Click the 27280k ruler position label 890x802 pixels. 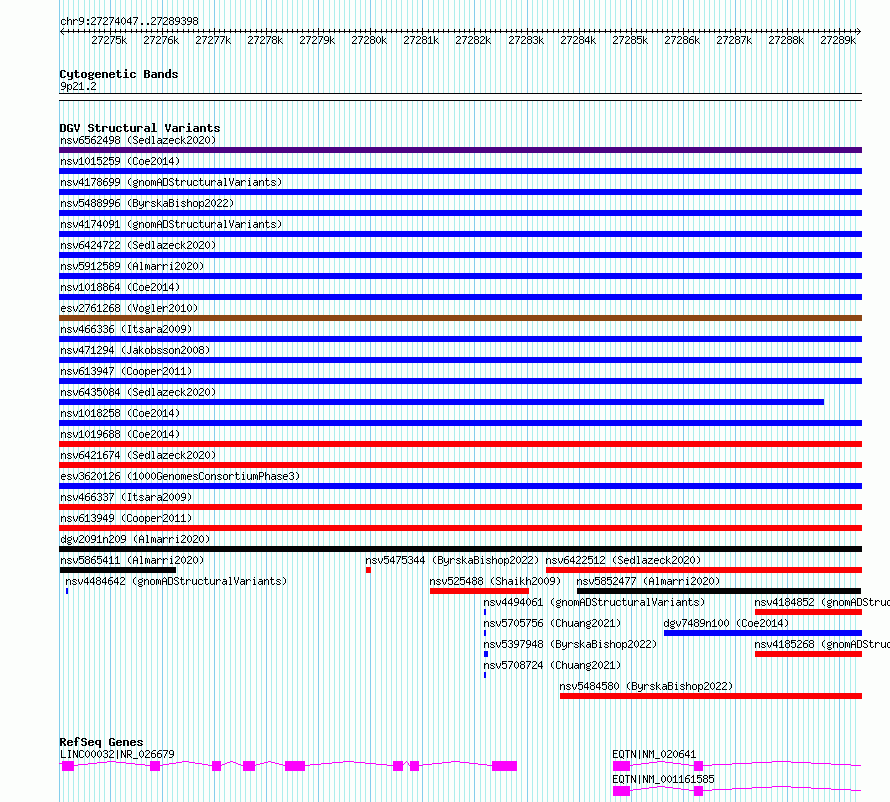point(369,40)
